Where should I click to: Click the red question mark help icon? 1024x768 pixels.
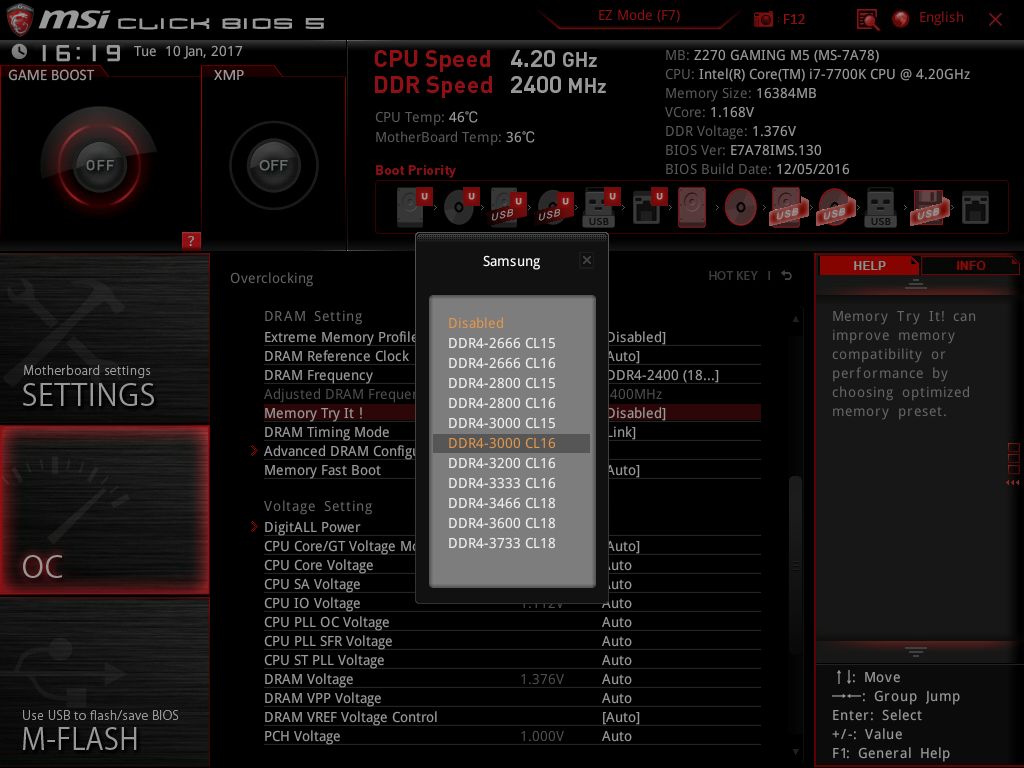click(191, 240)
